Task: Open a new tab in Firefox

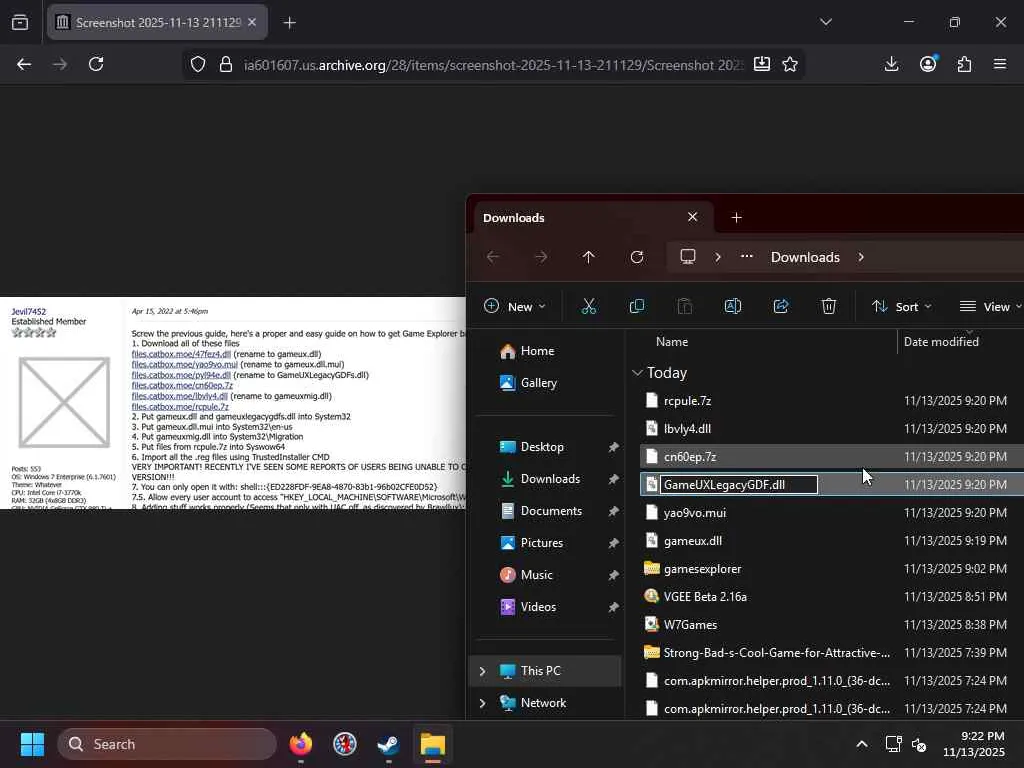Action: point(290,23)
